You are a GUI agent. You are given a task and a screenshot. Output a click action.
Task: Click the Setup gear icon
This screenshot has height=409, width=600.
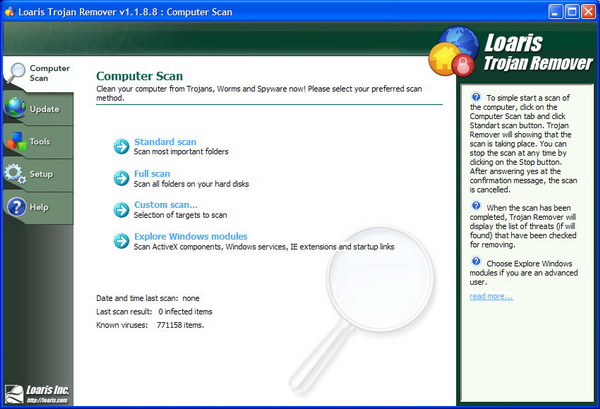[x=15, y=175]
